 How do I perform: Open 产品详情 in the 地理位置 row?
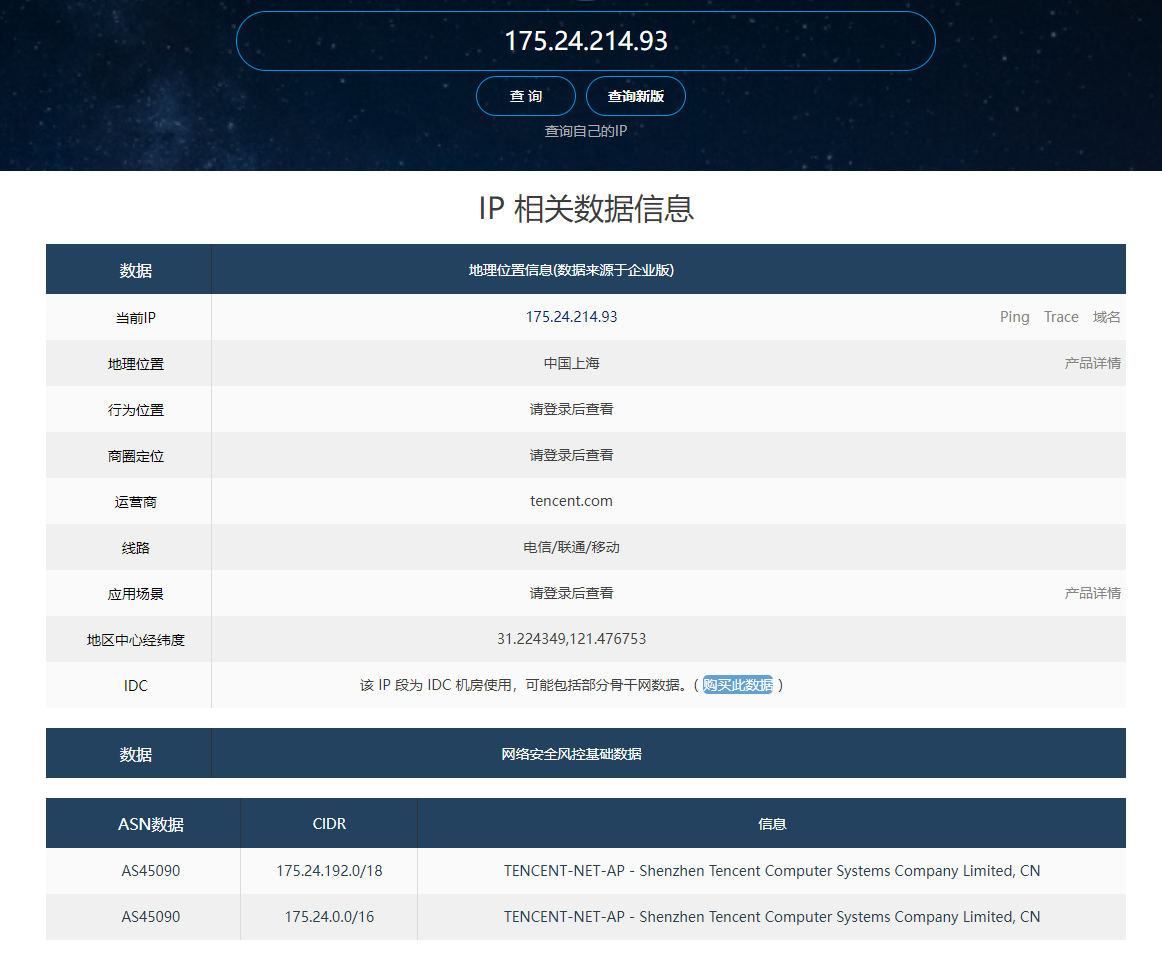pyautogui.click(x=1092, y=363)
